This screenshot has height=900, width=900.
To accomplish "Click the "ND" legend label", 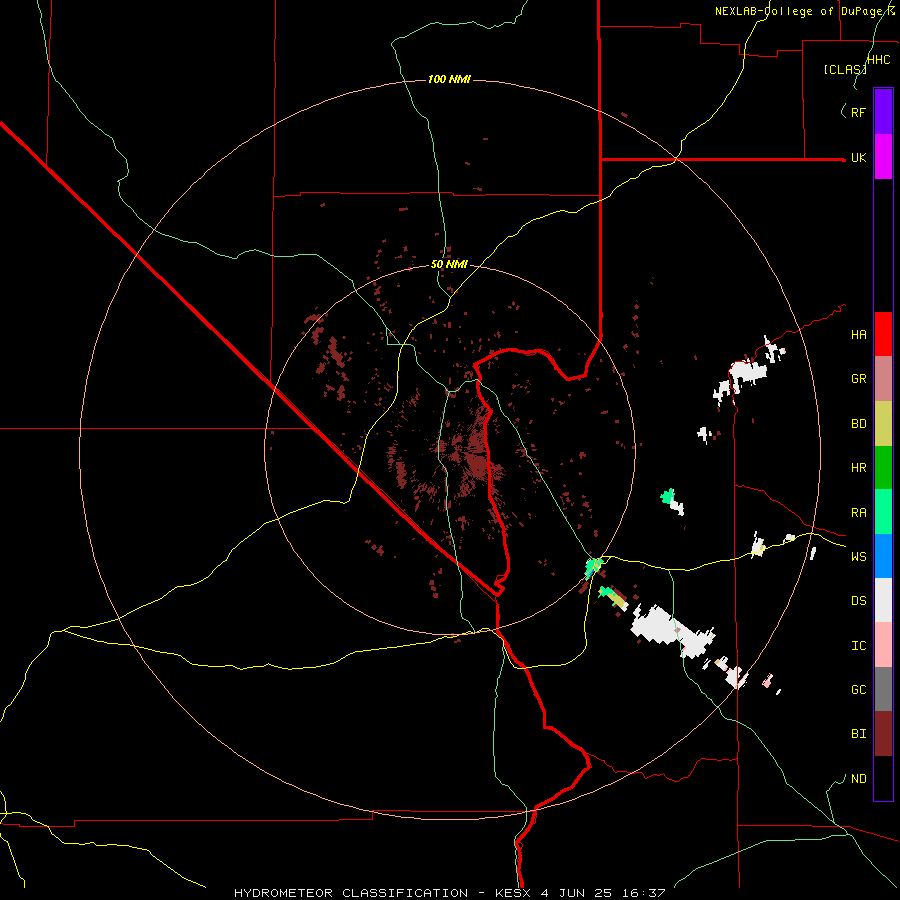I will 858,779.
